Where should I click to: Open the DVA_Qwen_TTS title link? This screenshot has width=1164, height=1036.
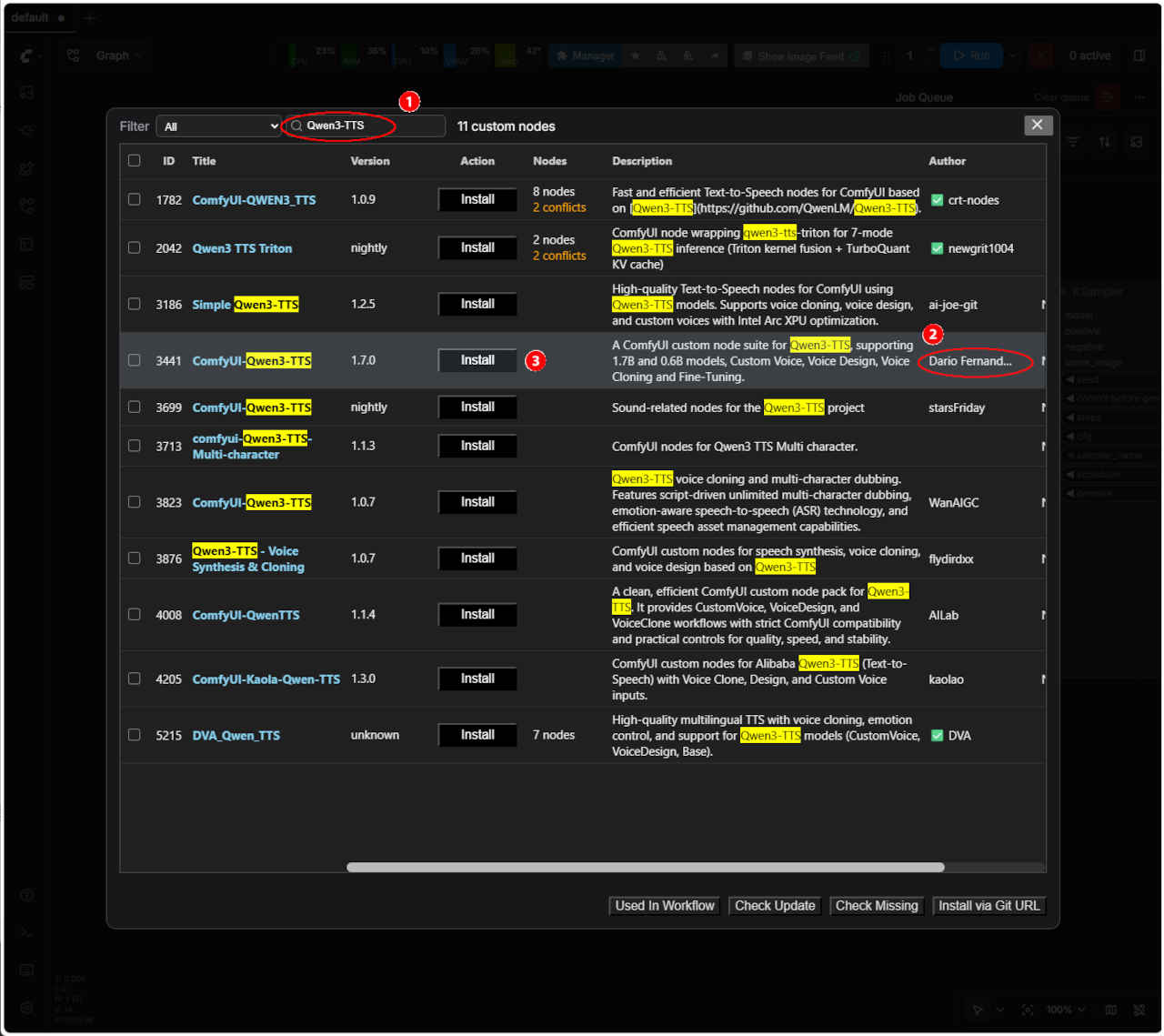click(236, 736)
